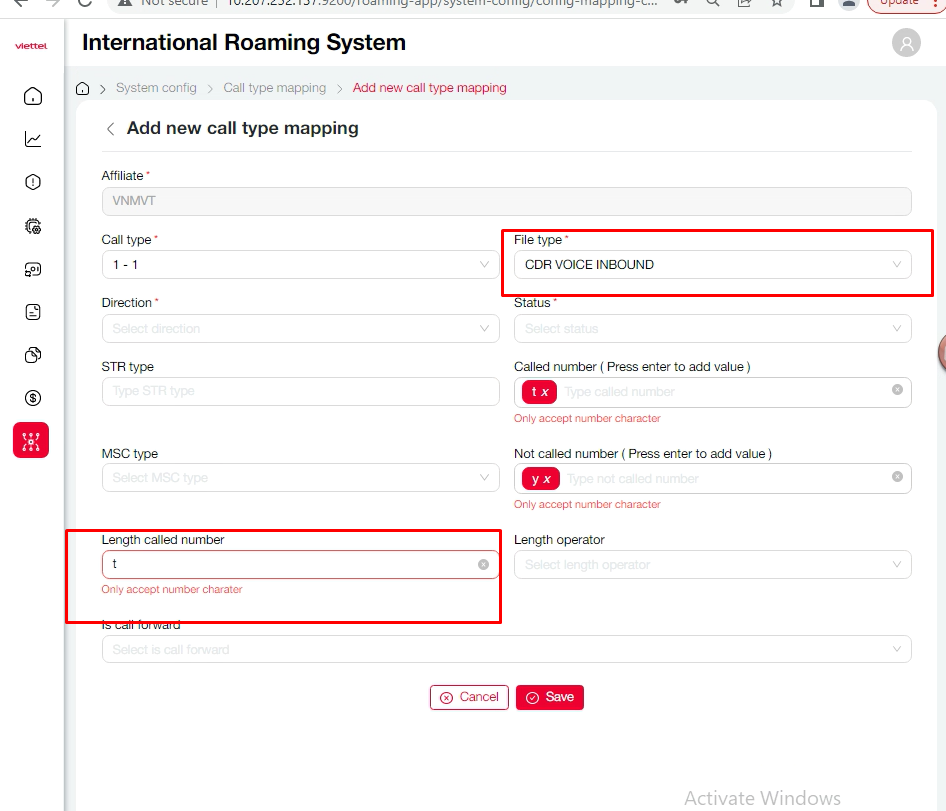Go to System config in the breadcrumb
The height and width of the screenshot is (811, 946).
click(156, 88)
